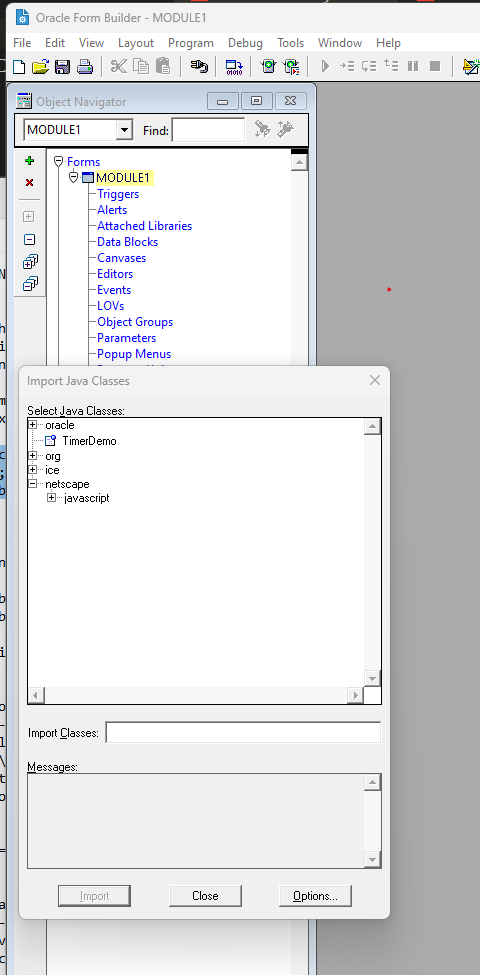Click the Find Next navigator icon
This screenshot has width=480, height=975.
point(263,129)
